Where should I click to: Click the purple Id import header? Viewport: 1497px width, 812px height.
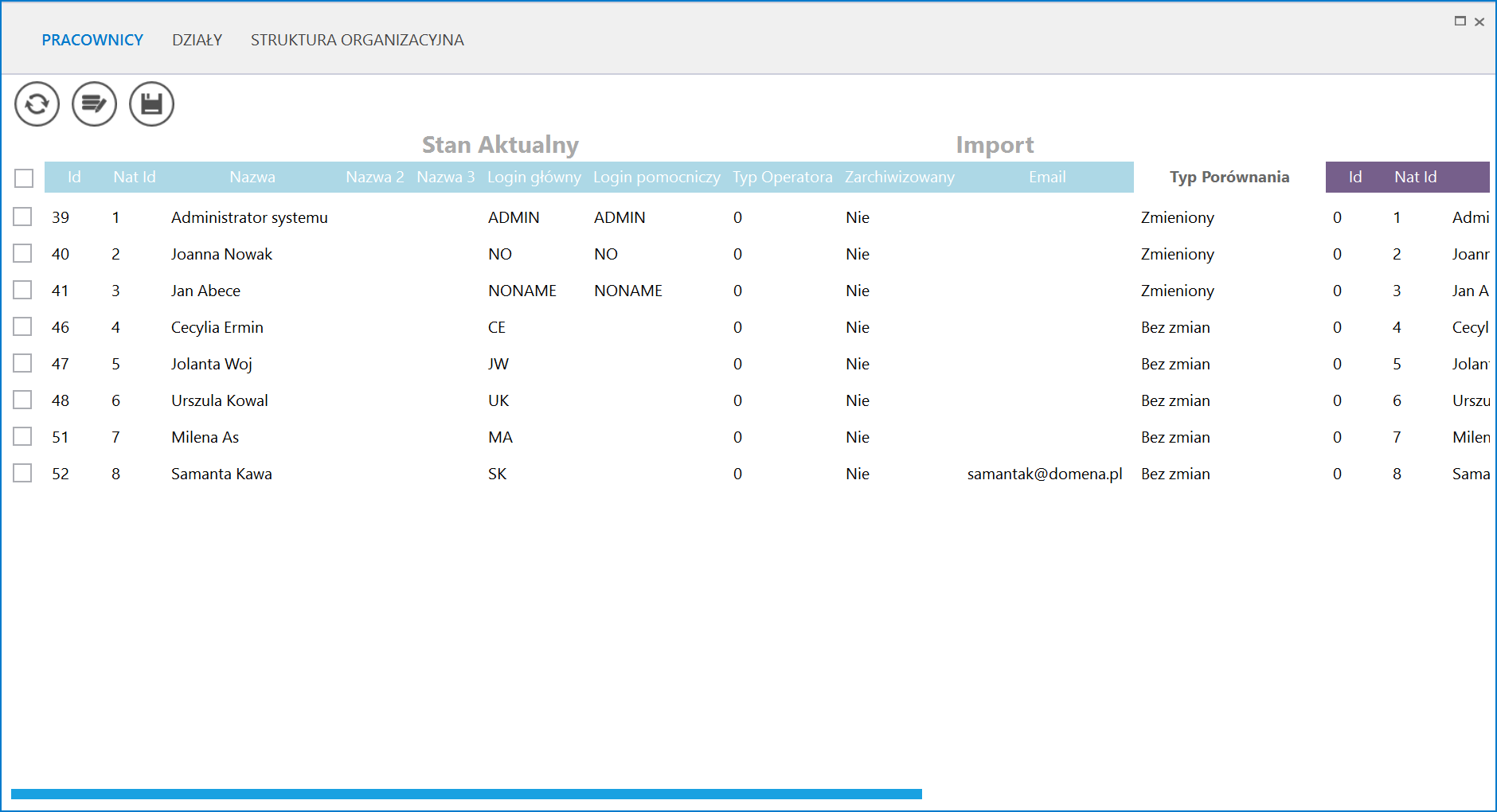[1355, 178]
